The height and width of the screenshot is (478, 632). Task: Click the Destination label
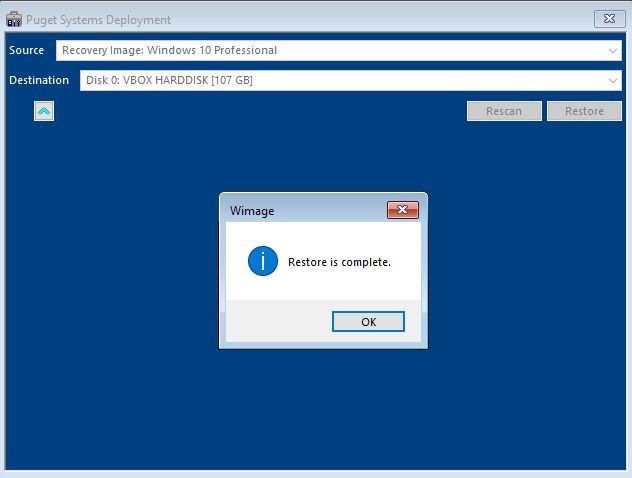[39, 80]
